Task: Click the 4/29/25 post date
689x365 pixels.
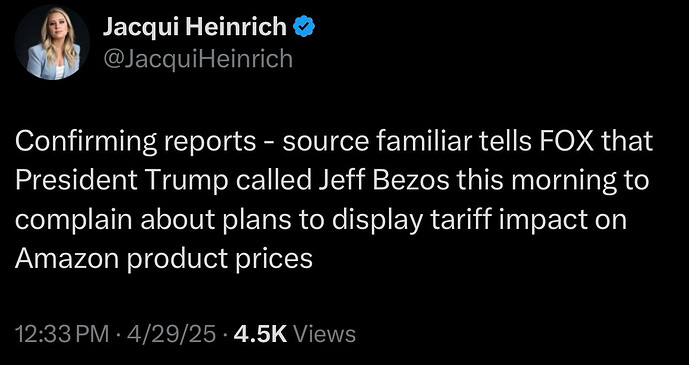Action: pos(171,334)
